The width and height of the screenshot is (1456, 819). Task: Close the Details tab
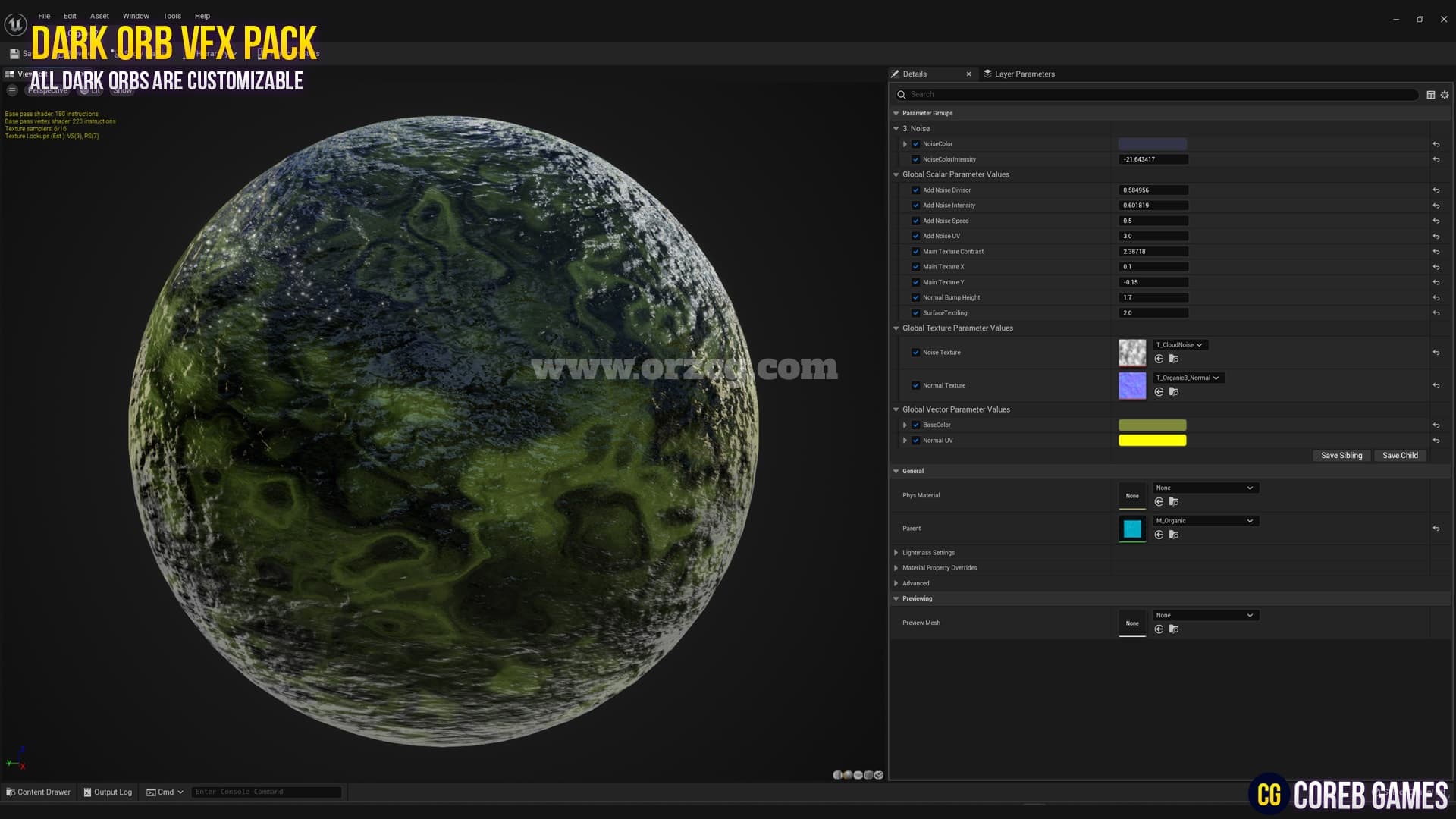(968, 74)
